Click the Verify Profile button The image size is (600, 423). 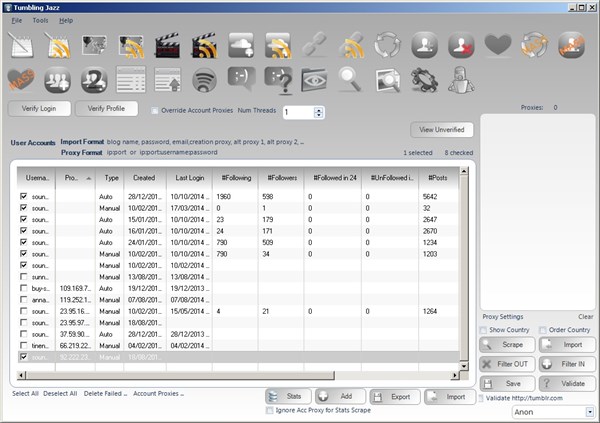(x=106, y=109)
